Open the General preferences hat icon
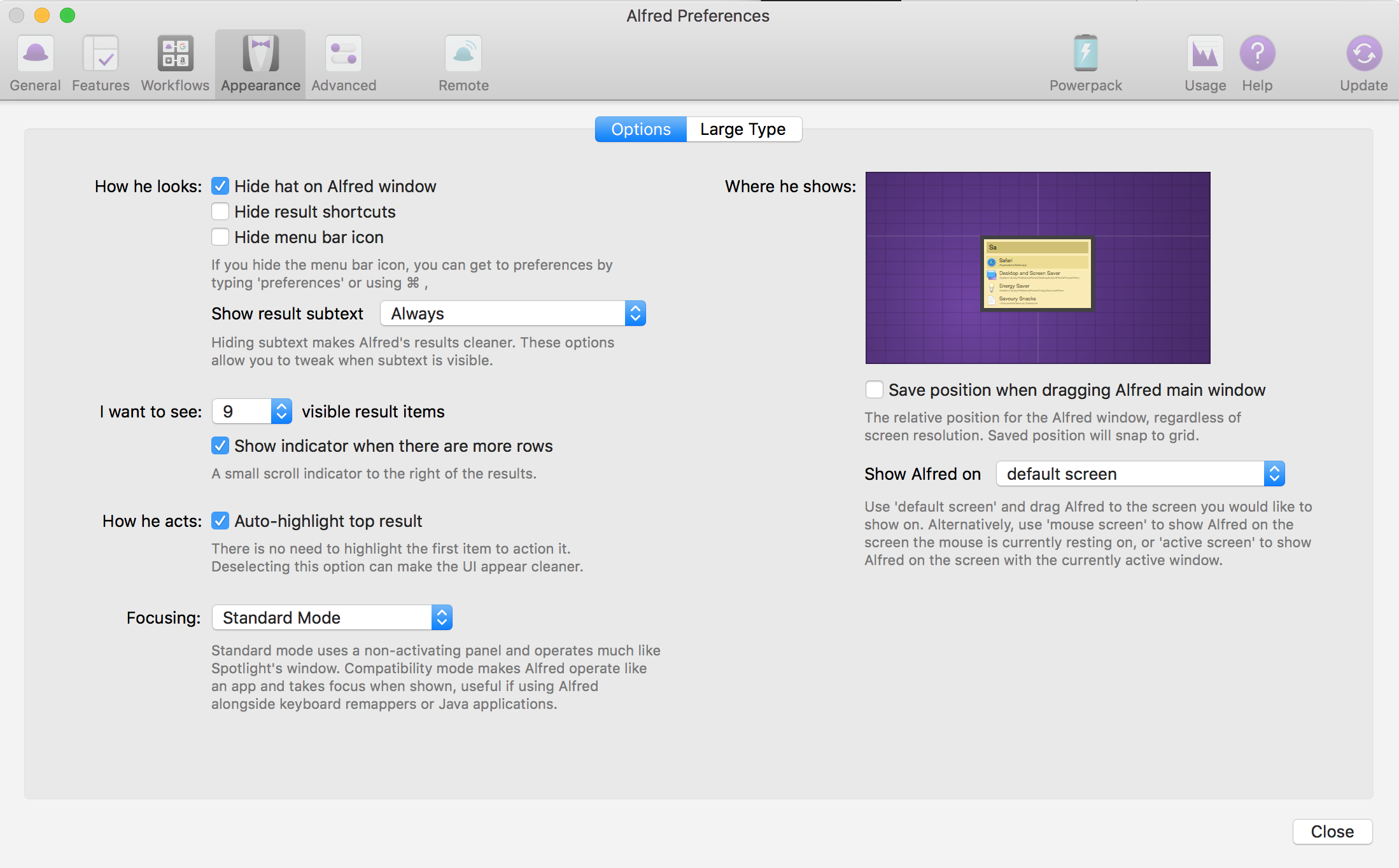 pos(36,54)
